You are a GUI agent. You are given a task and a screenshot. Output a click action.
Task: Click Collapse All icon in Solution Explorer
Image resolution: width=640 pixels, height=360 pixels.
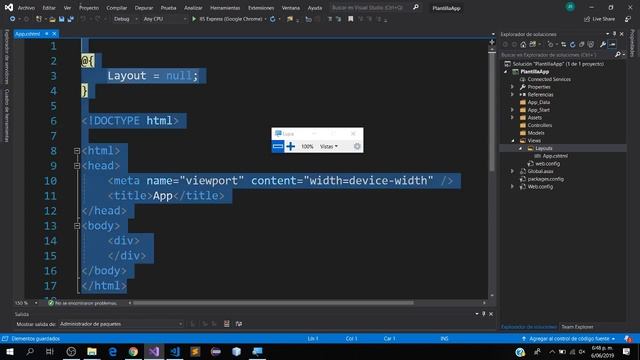coord(582,44)
